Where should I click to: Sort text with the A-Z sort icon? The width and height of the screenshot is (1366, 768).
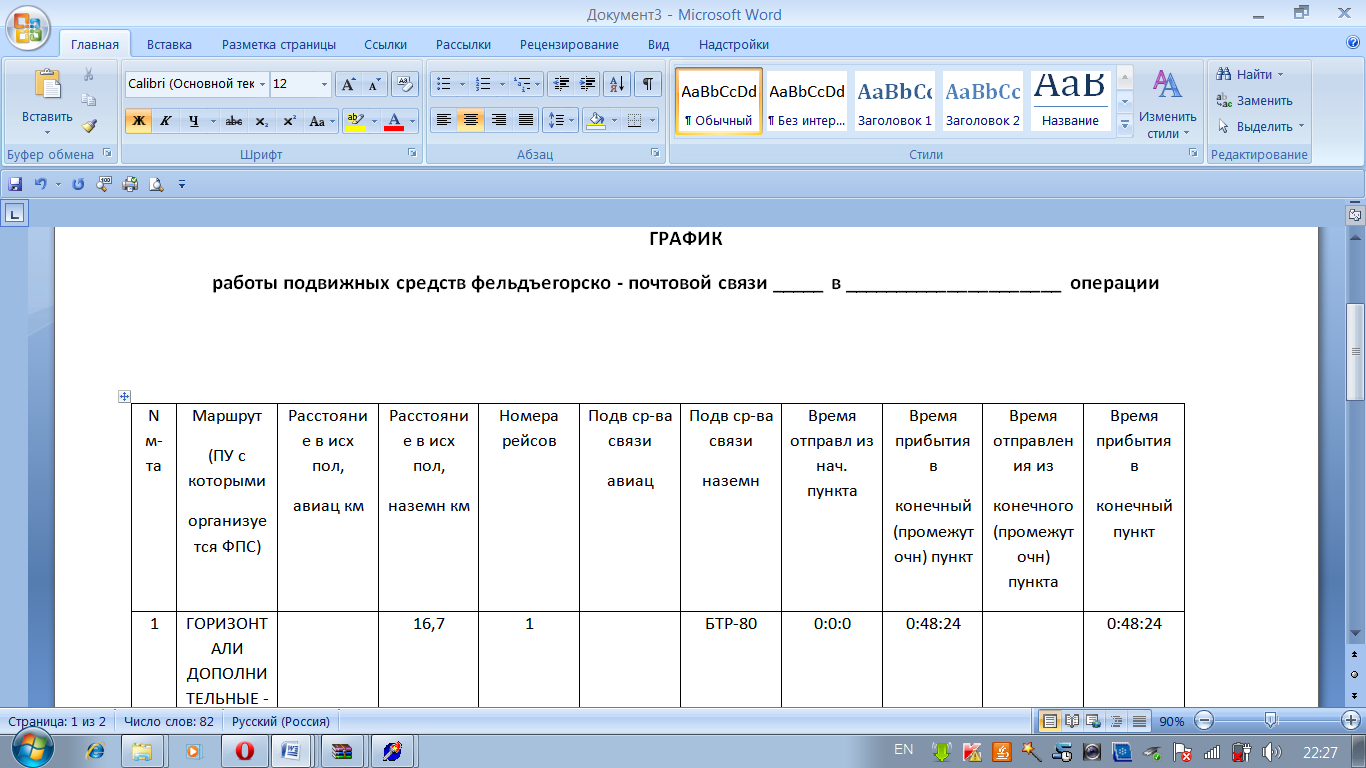click(x=618, y=84)
